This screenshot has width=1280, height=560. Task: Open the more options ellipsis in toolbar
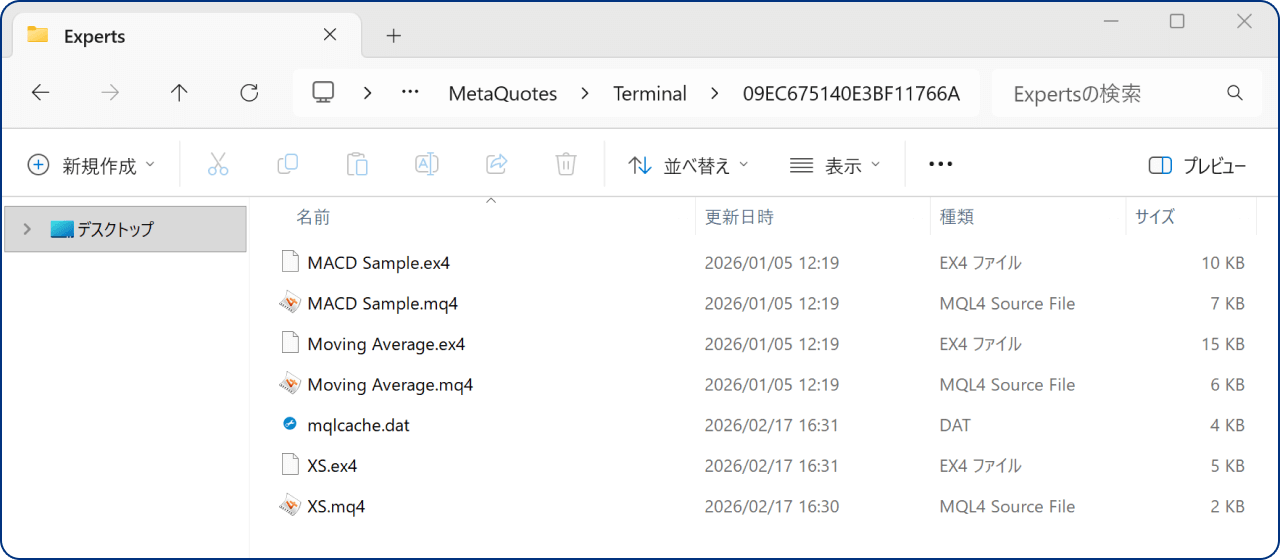941,165
